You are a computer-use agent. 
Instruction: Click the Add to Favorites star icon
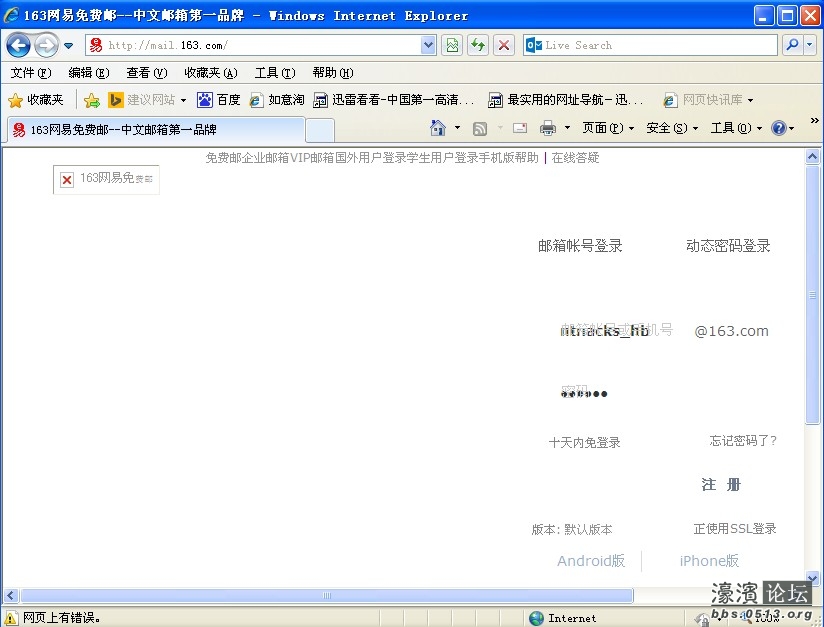92,100
